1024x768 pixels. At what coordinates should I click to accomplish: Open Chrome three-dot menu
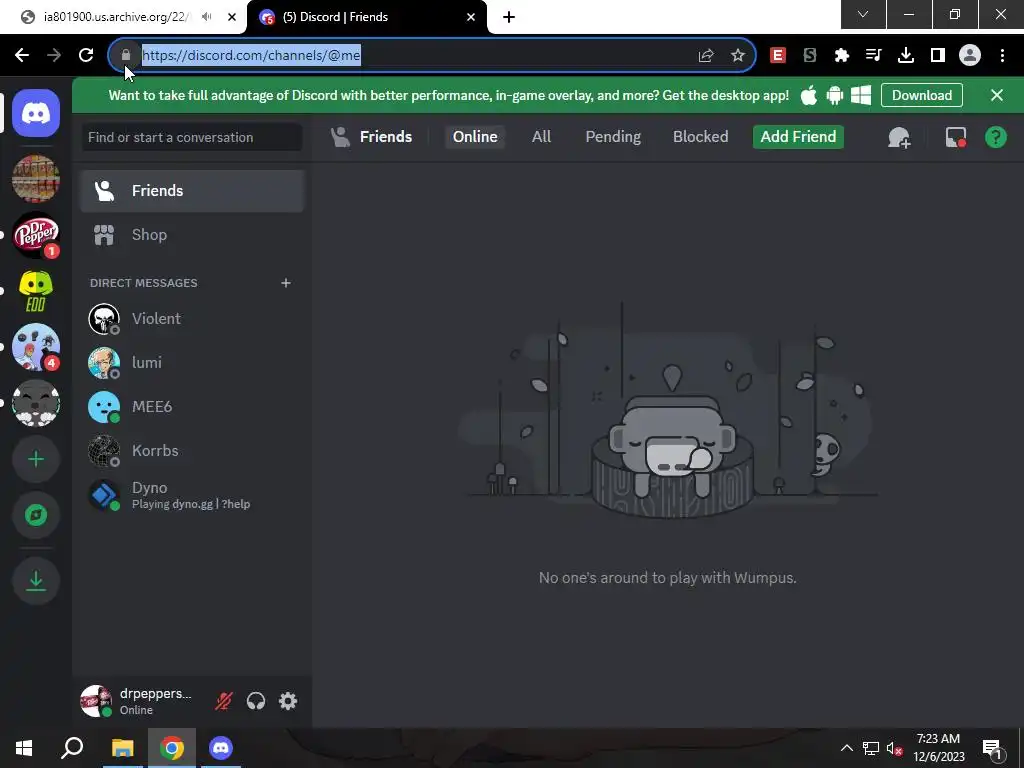click(x=1002, y=55)
